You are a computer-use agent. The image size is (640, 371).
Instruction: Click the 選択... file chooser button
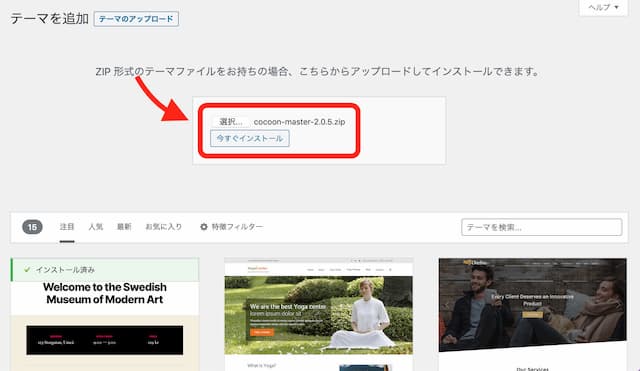click(231, 122)
